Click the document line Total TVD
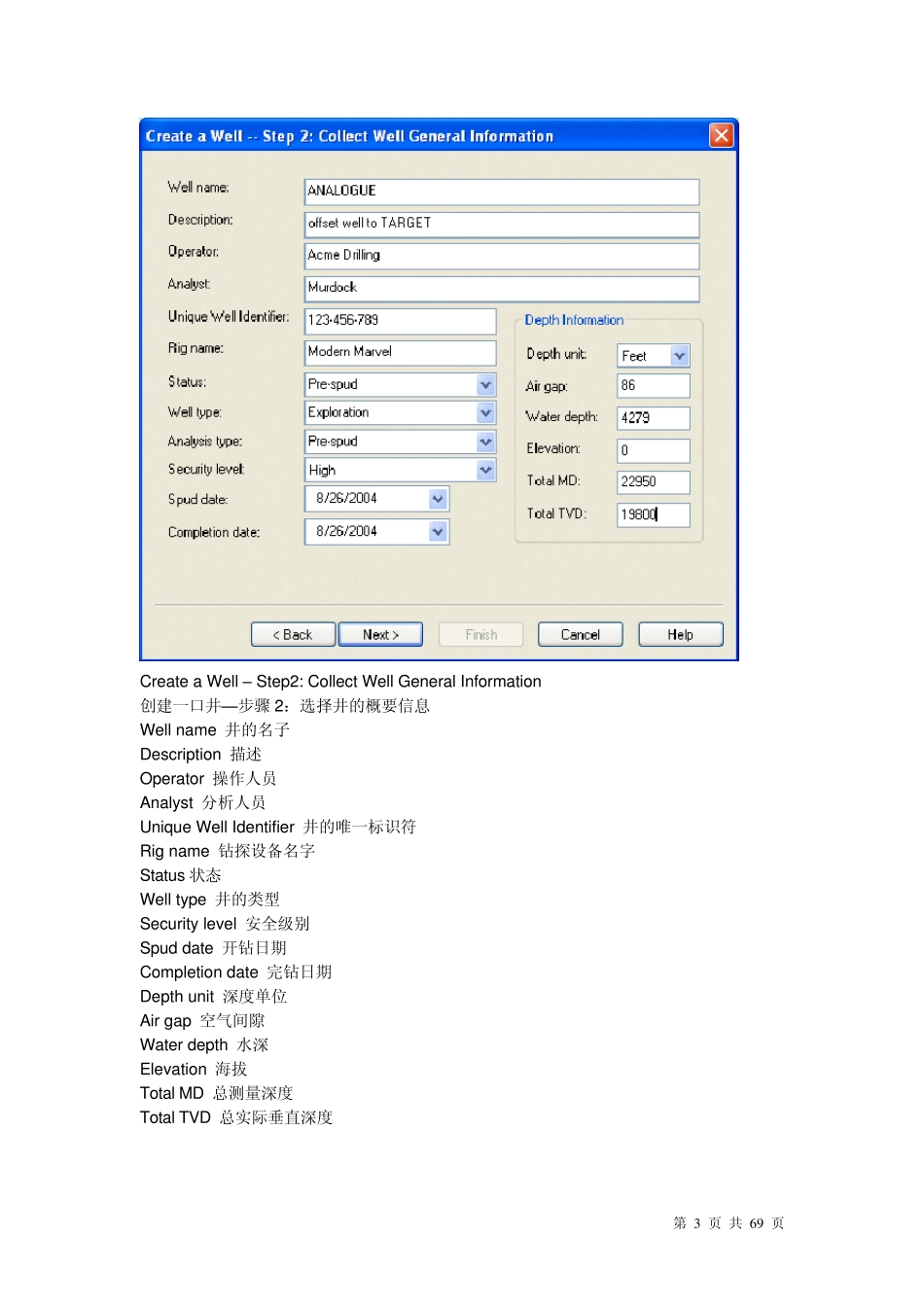The image size is (924, 1307). [x=236, y=1117]
